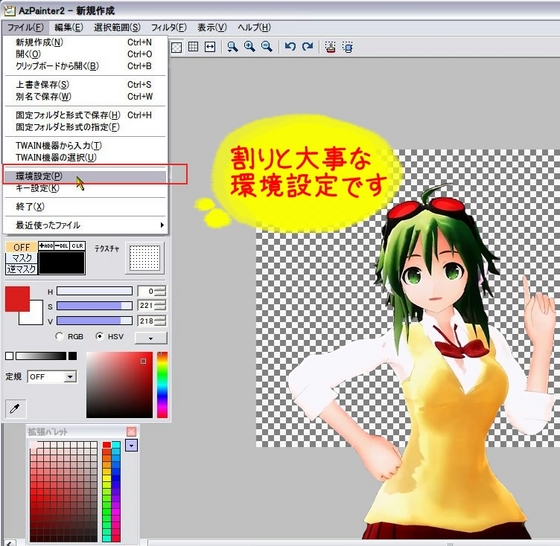Set the color mask to OFF
Image resolution: width=560 pixels, height=546 pixels.
21,247
